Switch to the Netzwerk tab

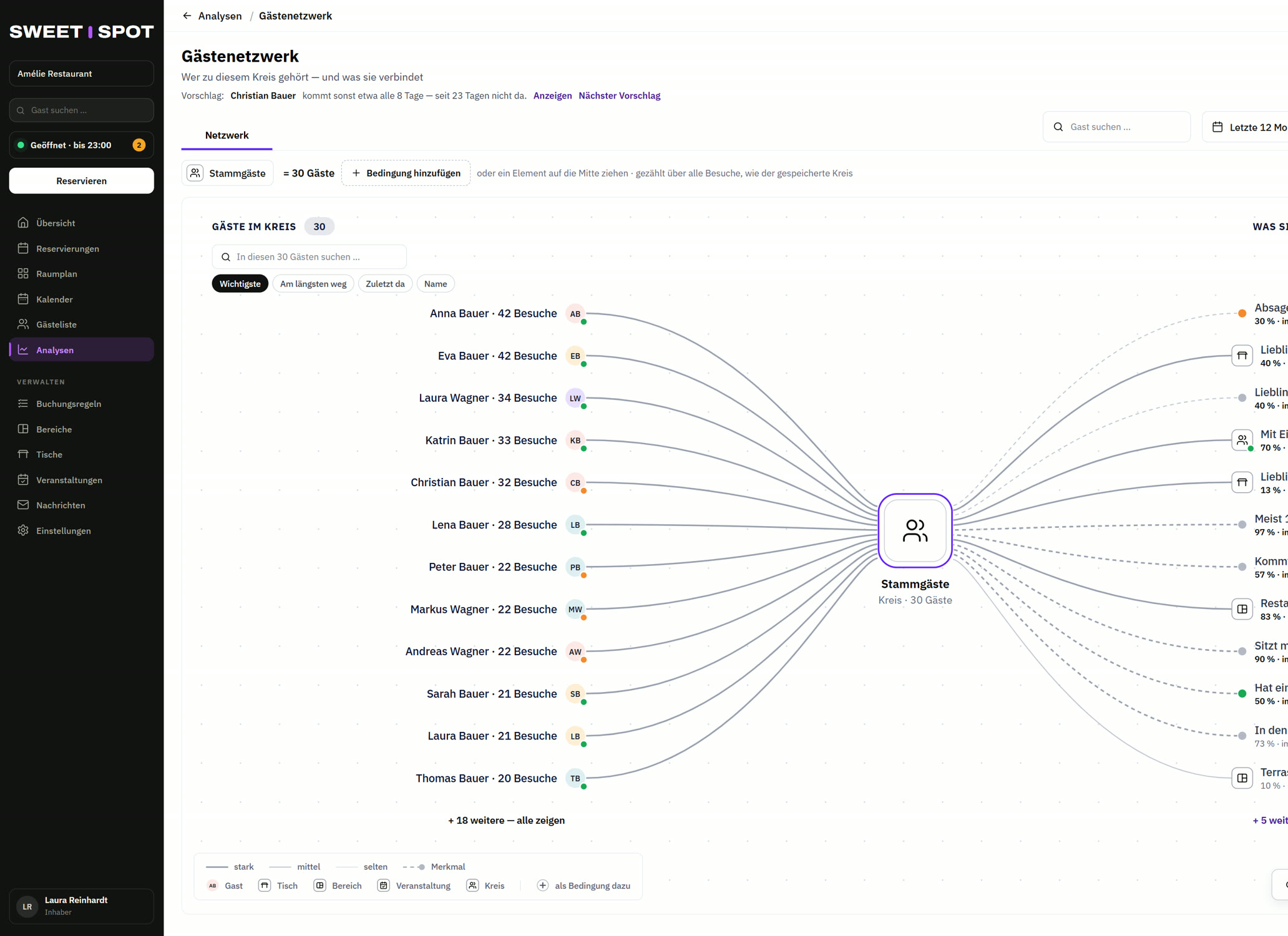coord(227,135)
